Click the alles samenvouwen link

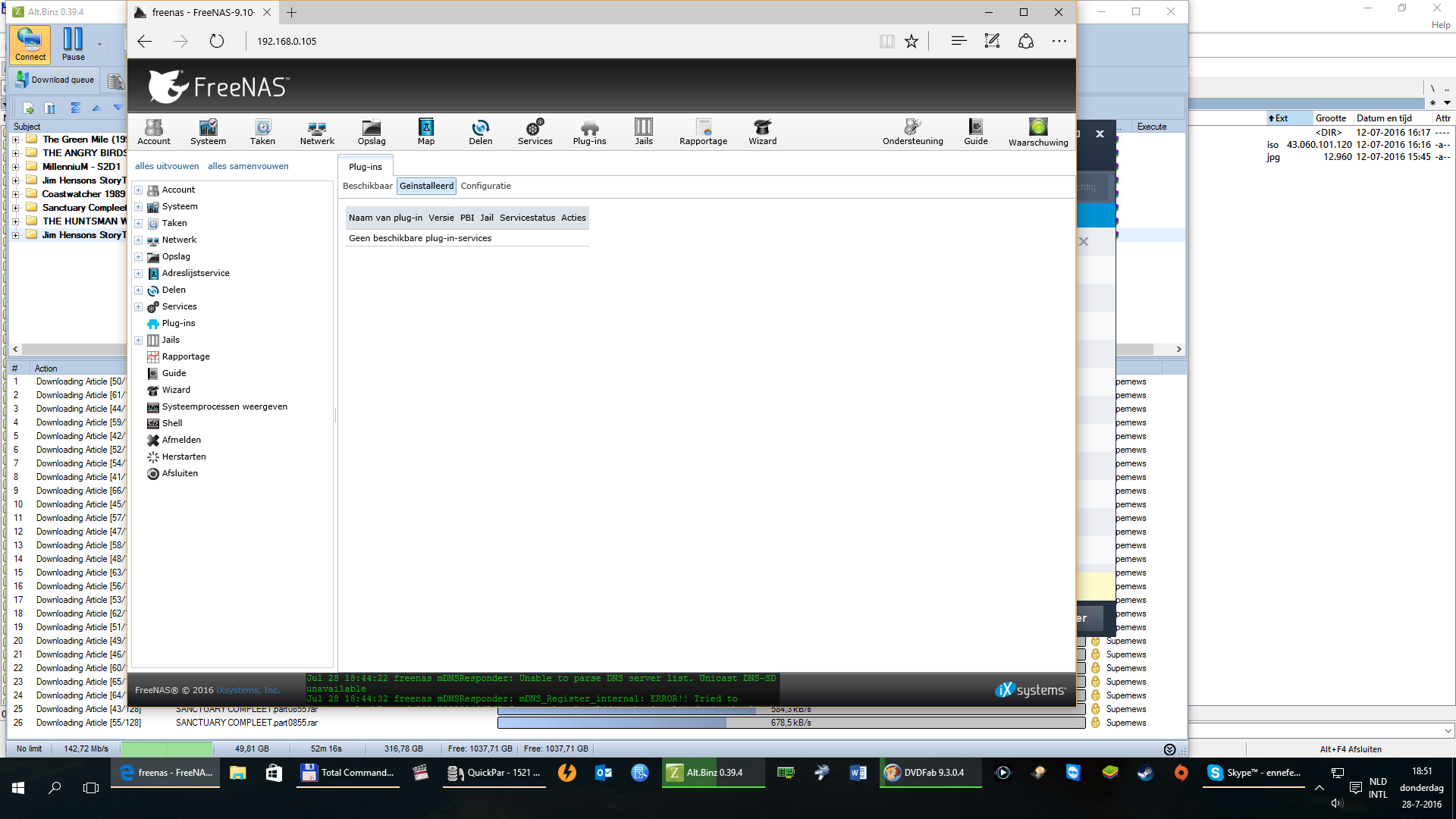pyautogui.click(x=248, y=166)
